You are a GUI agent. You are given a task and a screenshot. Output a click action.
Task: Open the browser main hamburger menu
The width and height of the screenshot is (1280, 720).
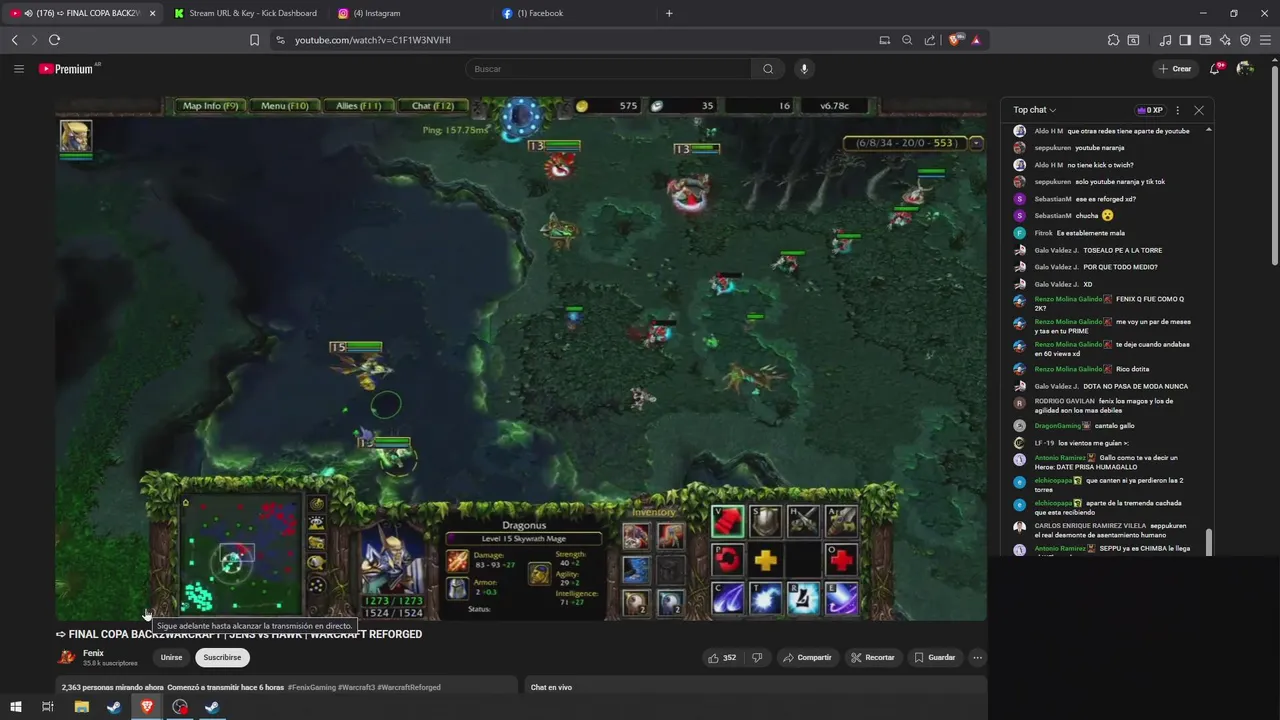(x=1266, y=40)
